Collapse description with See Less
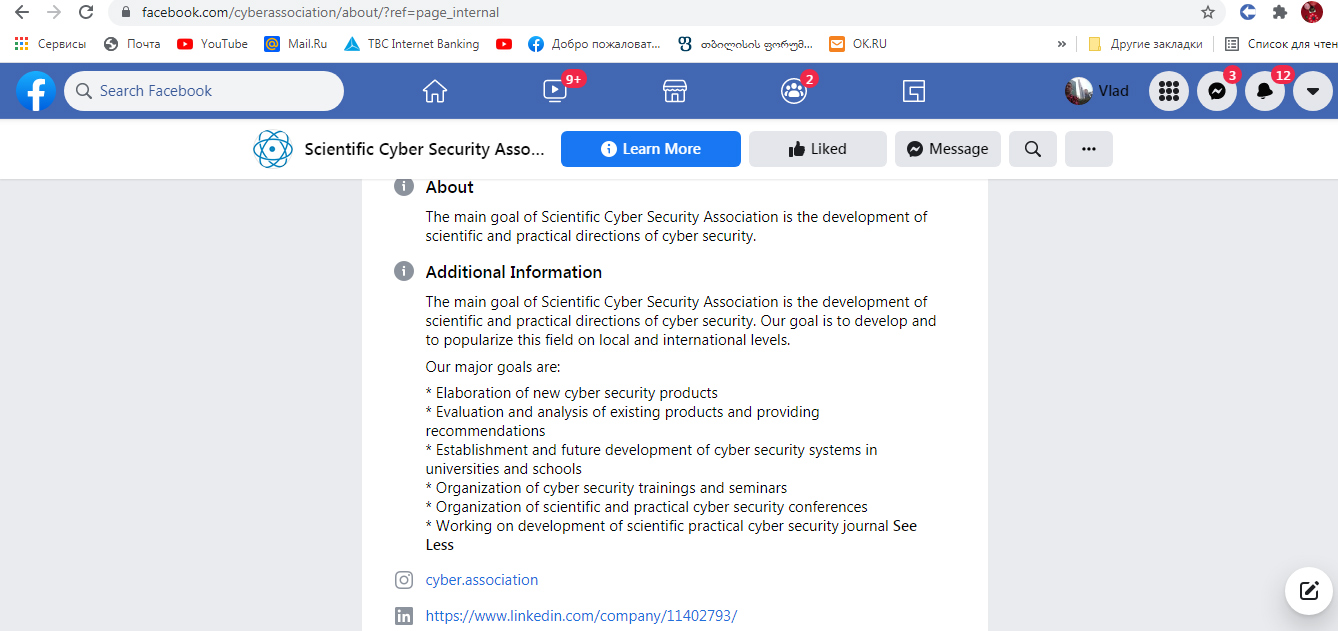Viewport: 1338px width, 631px height. tap(440, 545)
